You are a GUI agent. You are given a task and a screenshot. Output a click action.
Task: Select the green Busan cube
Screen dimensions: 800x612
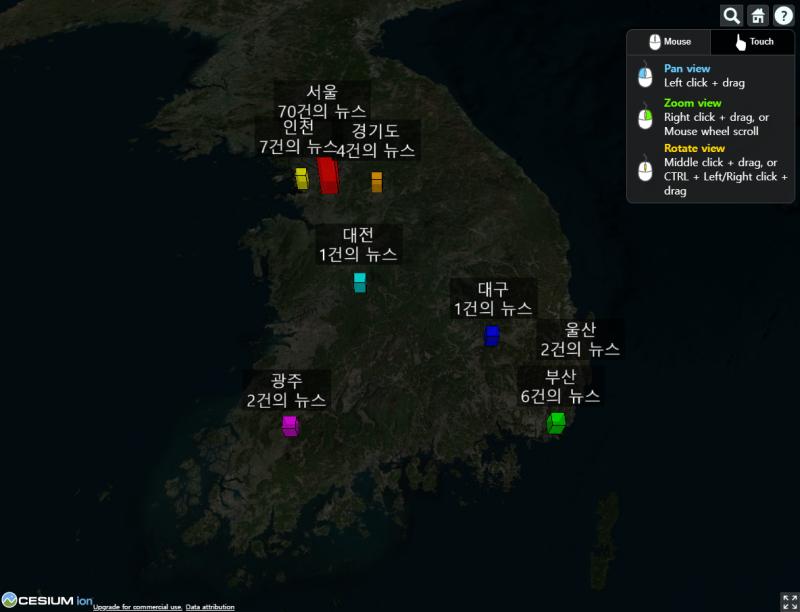(x=556, y=423)
